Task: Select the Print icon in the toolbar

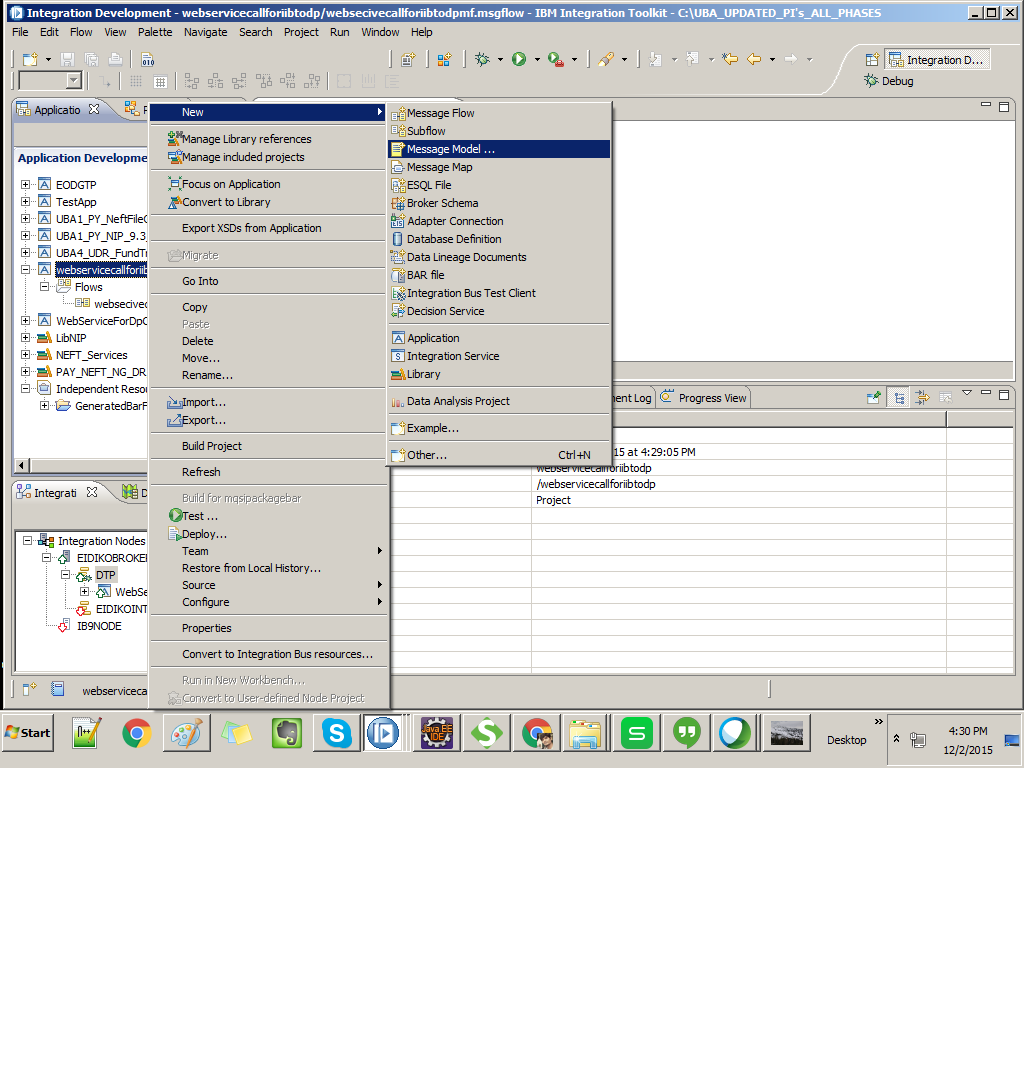Action: [x=114, y=59]
